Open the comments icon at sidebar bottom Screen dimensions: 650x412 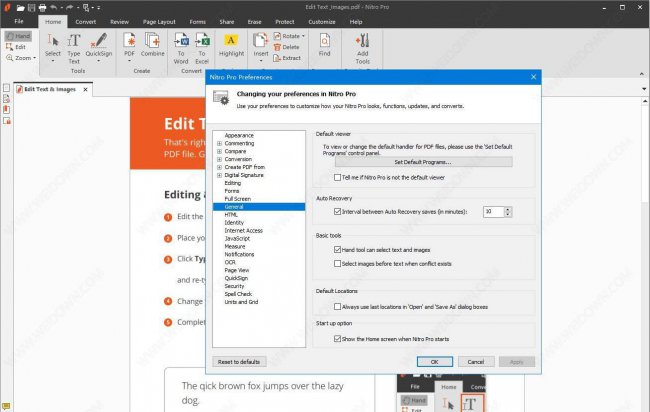(6, 406)
